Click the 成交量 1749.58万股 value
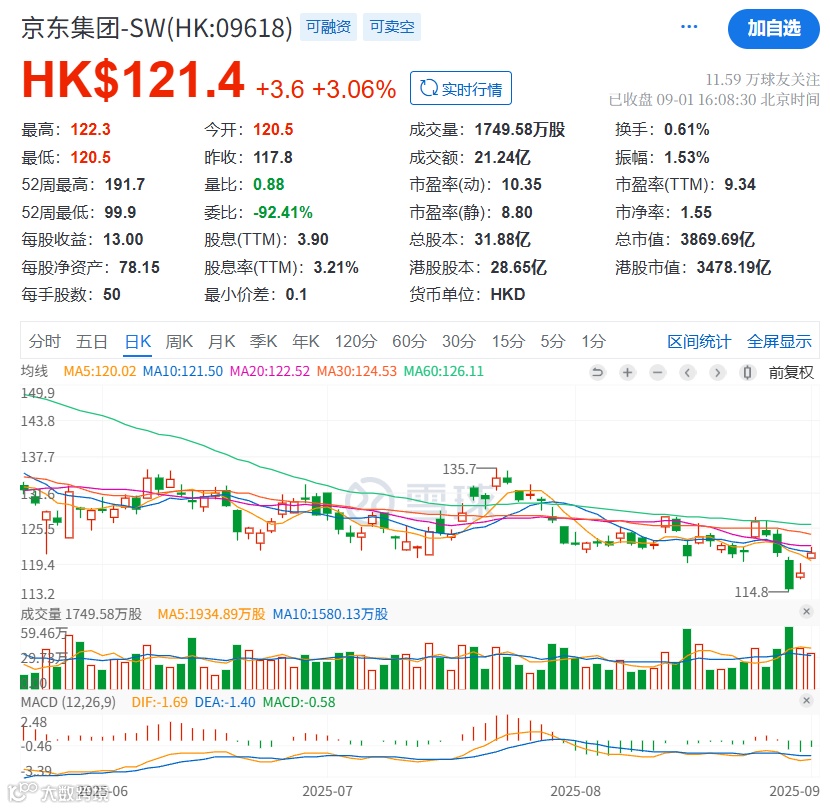The height and width of the screenshot is (809, 830). (519, 129)
